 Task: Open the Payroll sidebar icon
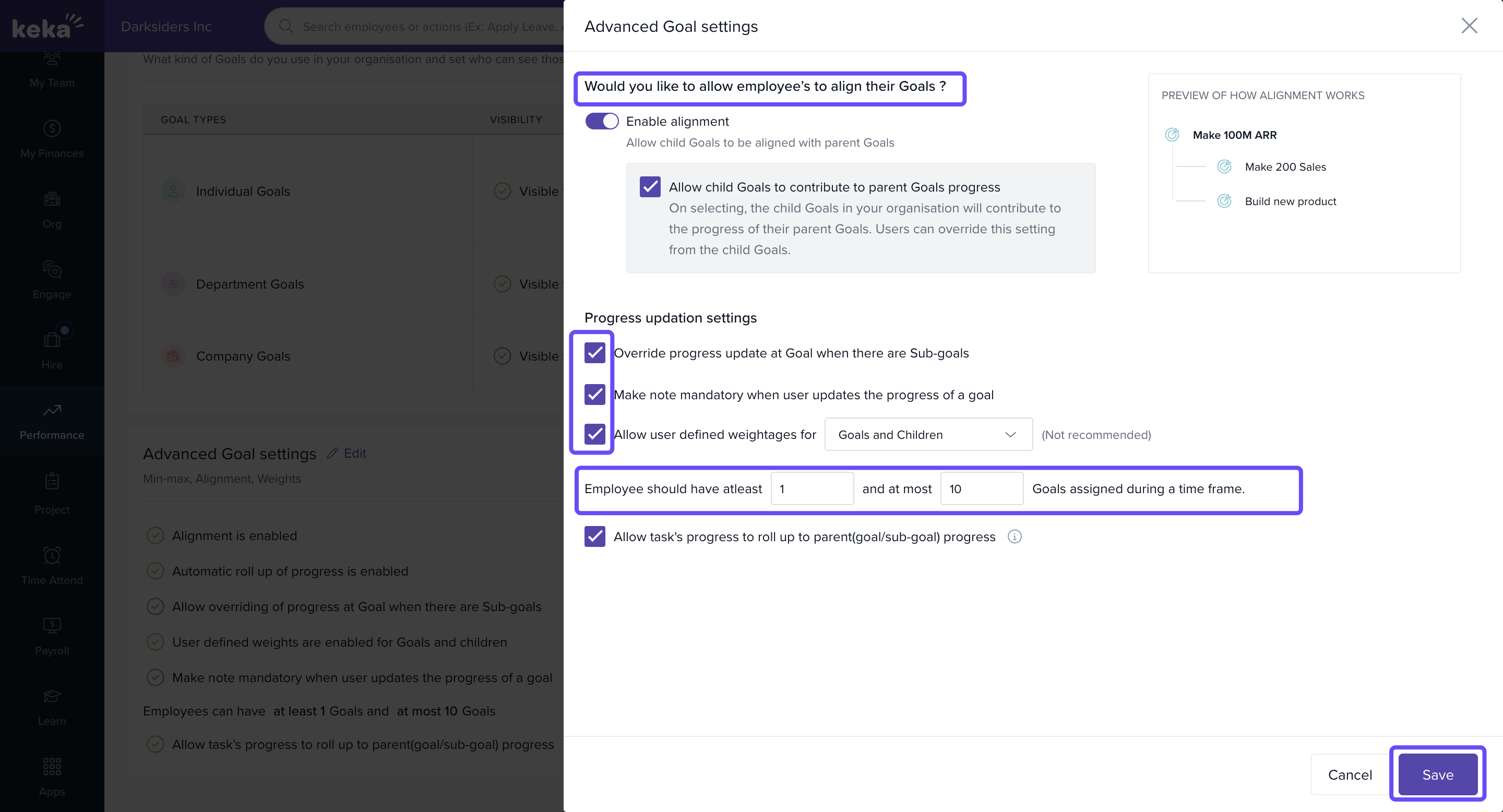click(52, 626)
